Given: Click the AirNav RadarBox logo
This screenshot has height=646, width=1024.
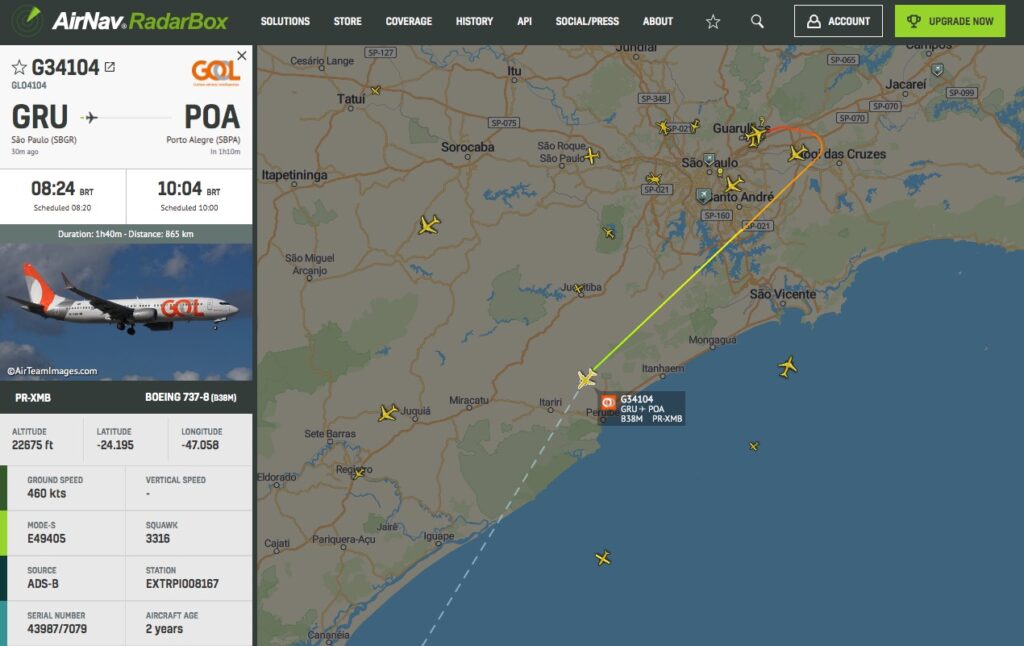Looking at the screenshot, I should 121,21.
